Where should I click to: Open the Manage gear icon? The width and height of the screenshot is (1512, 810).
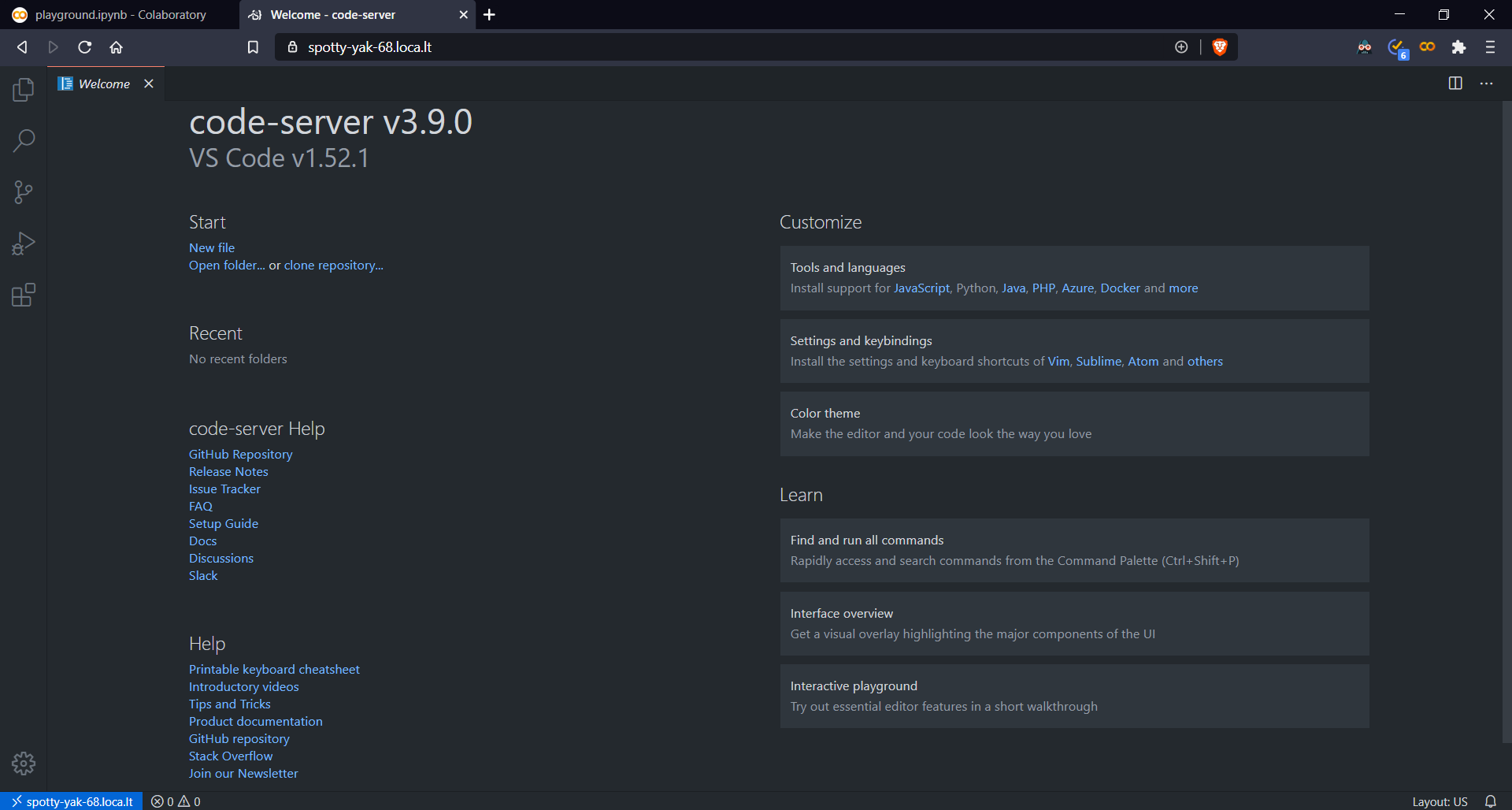pos(24,763)
